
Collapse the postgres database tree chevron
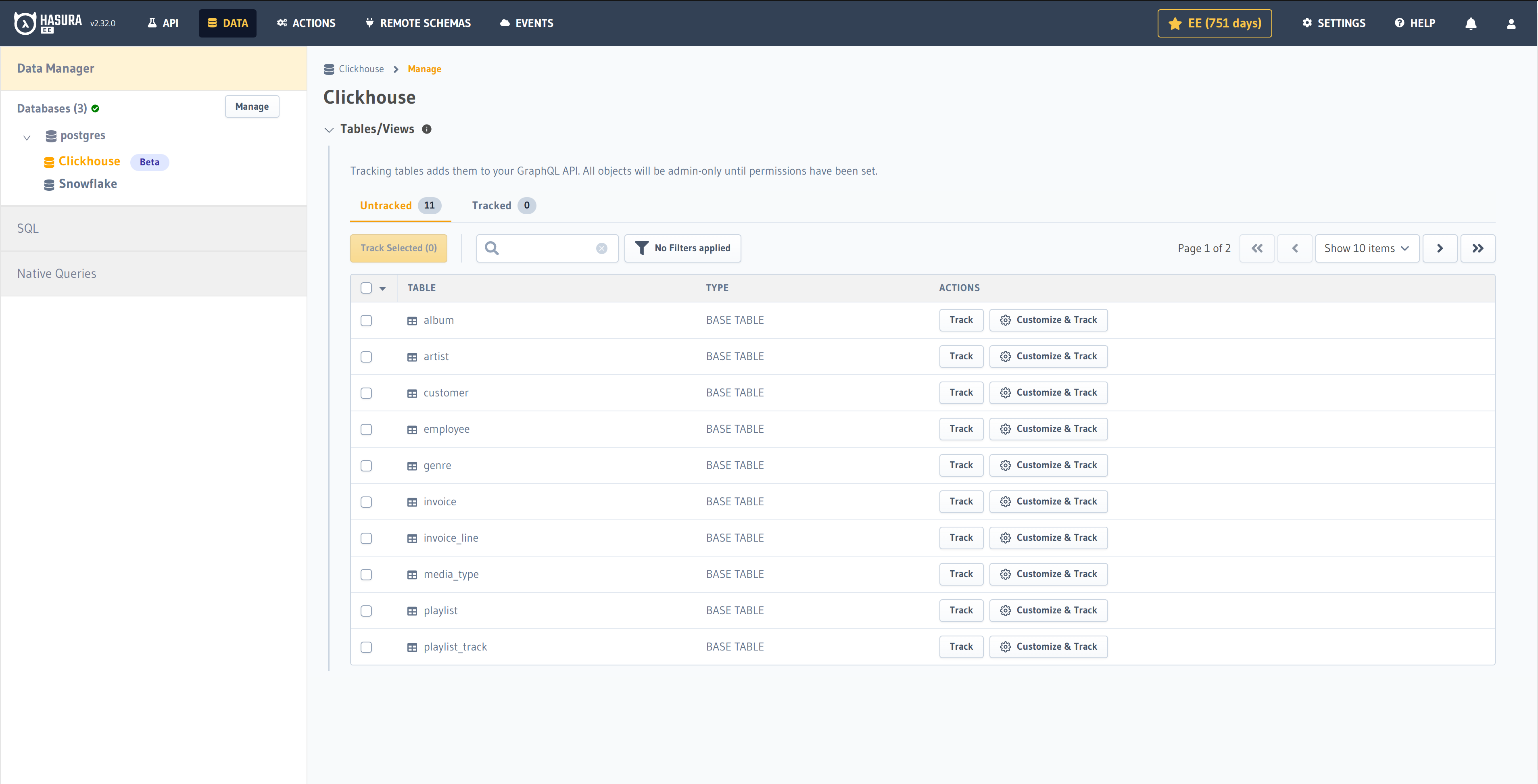click(x=27, y=138)
